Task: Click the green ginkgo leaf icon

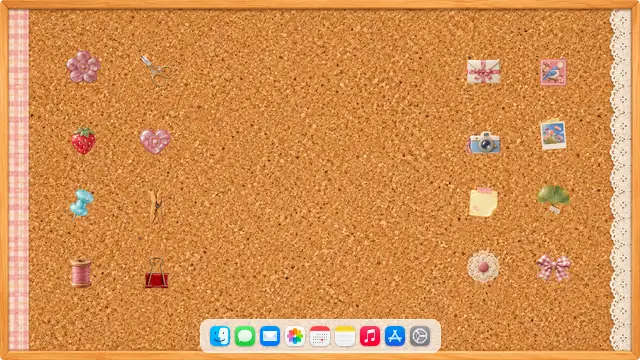Action: pos(553,199)
